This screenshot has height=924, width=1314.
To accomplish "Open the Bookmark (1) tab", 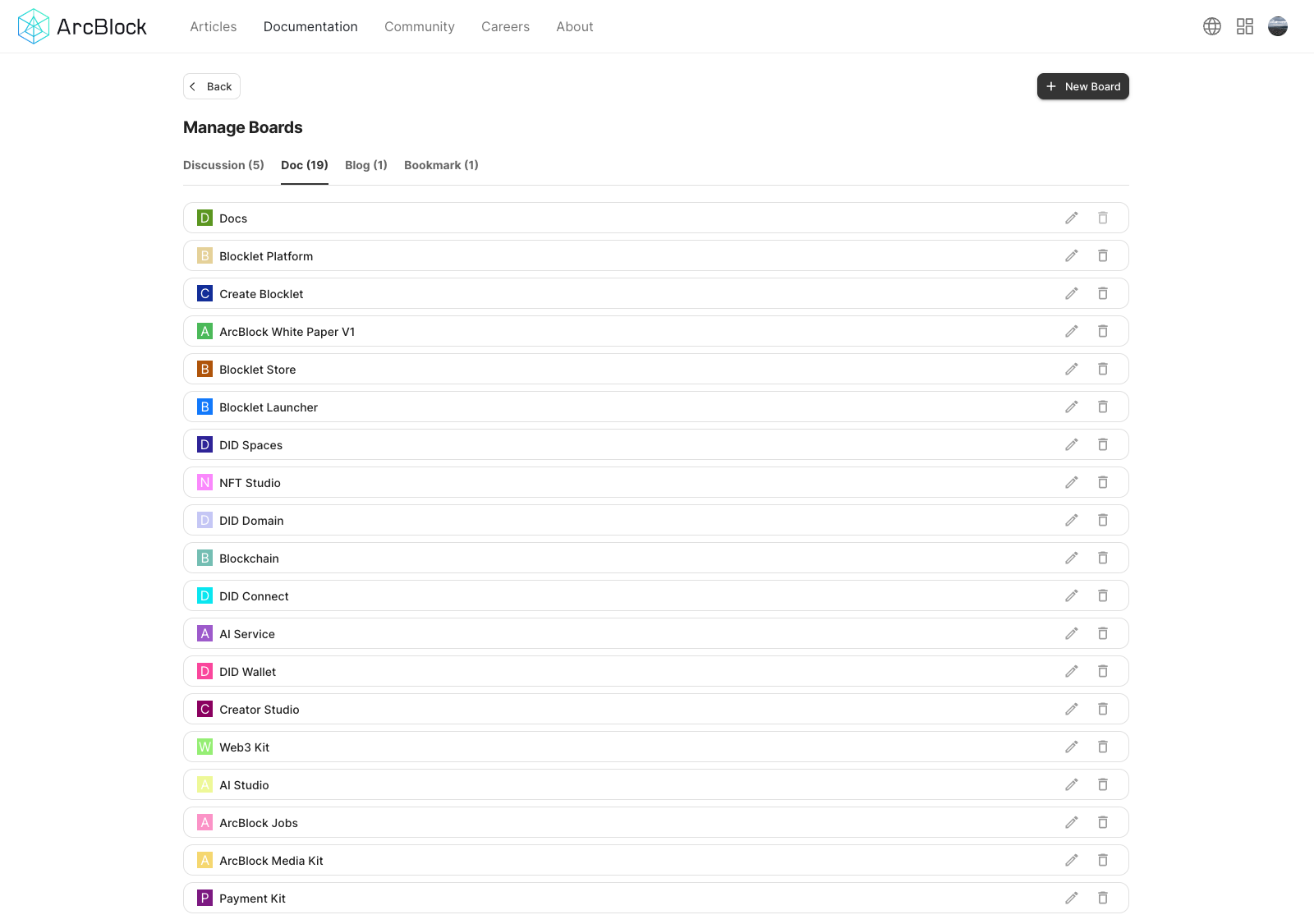I will 441,165.
